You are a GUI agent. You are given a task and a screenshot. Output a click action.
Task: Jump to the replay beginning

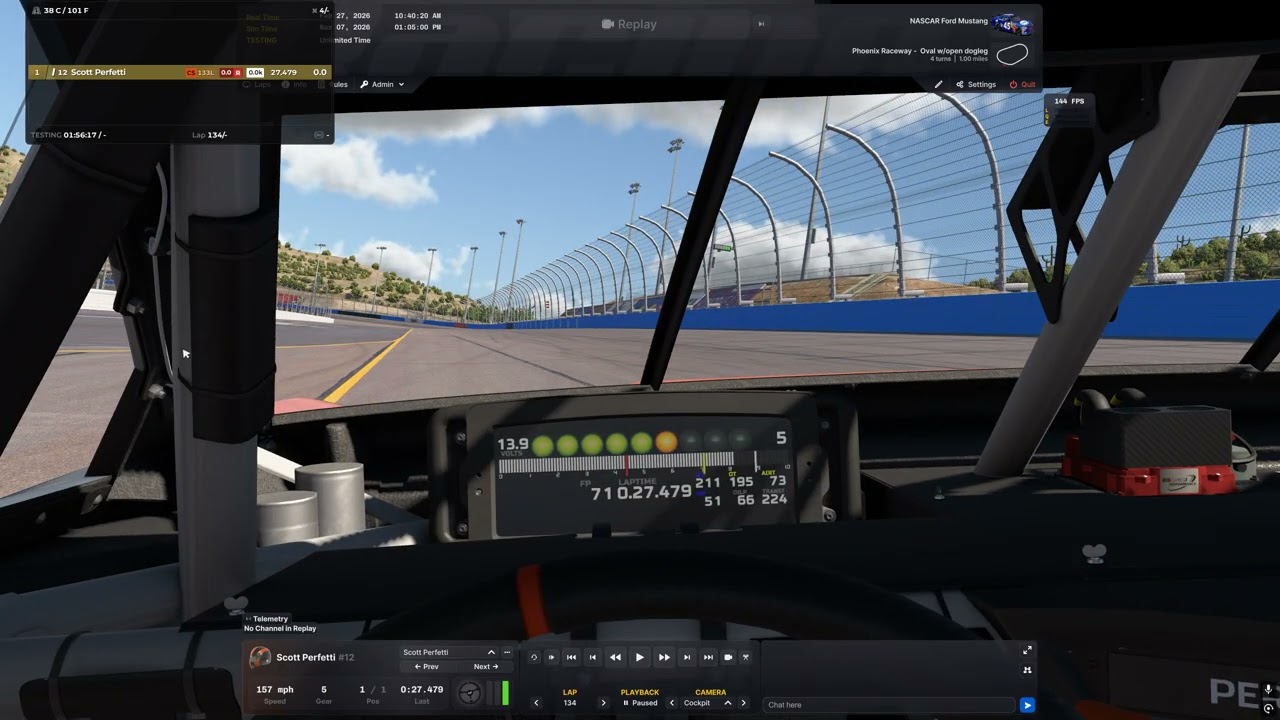click(x=571, y=657)
